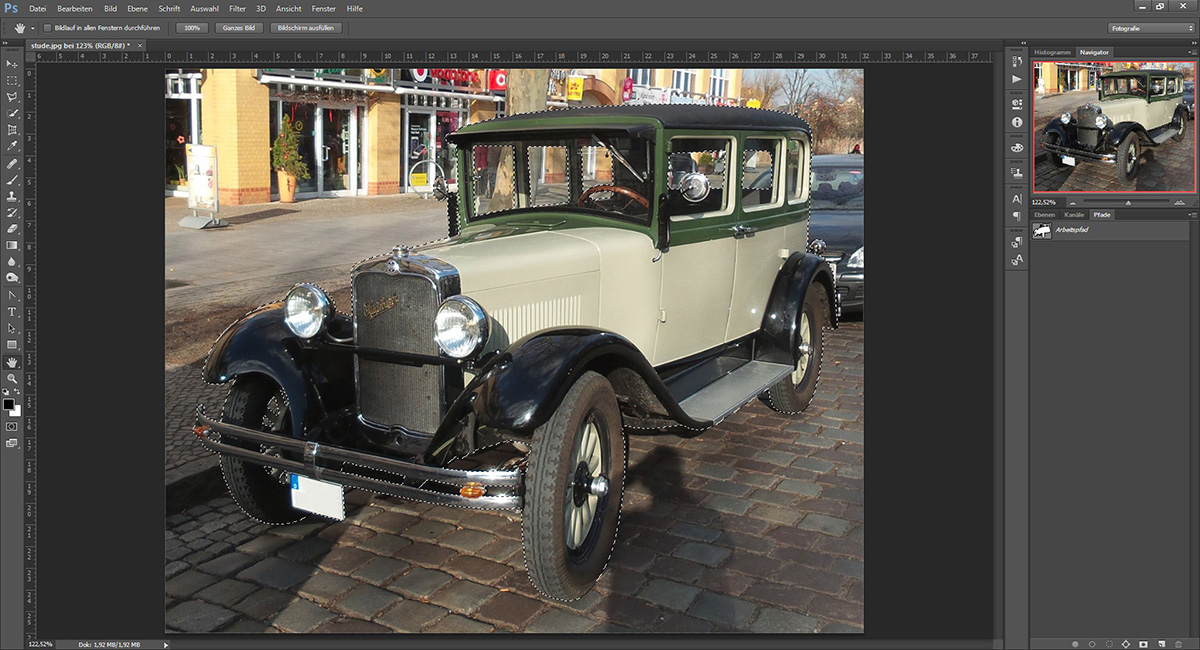Select the Lasso tool
The image size is (1200, 650).
[12, 97]
